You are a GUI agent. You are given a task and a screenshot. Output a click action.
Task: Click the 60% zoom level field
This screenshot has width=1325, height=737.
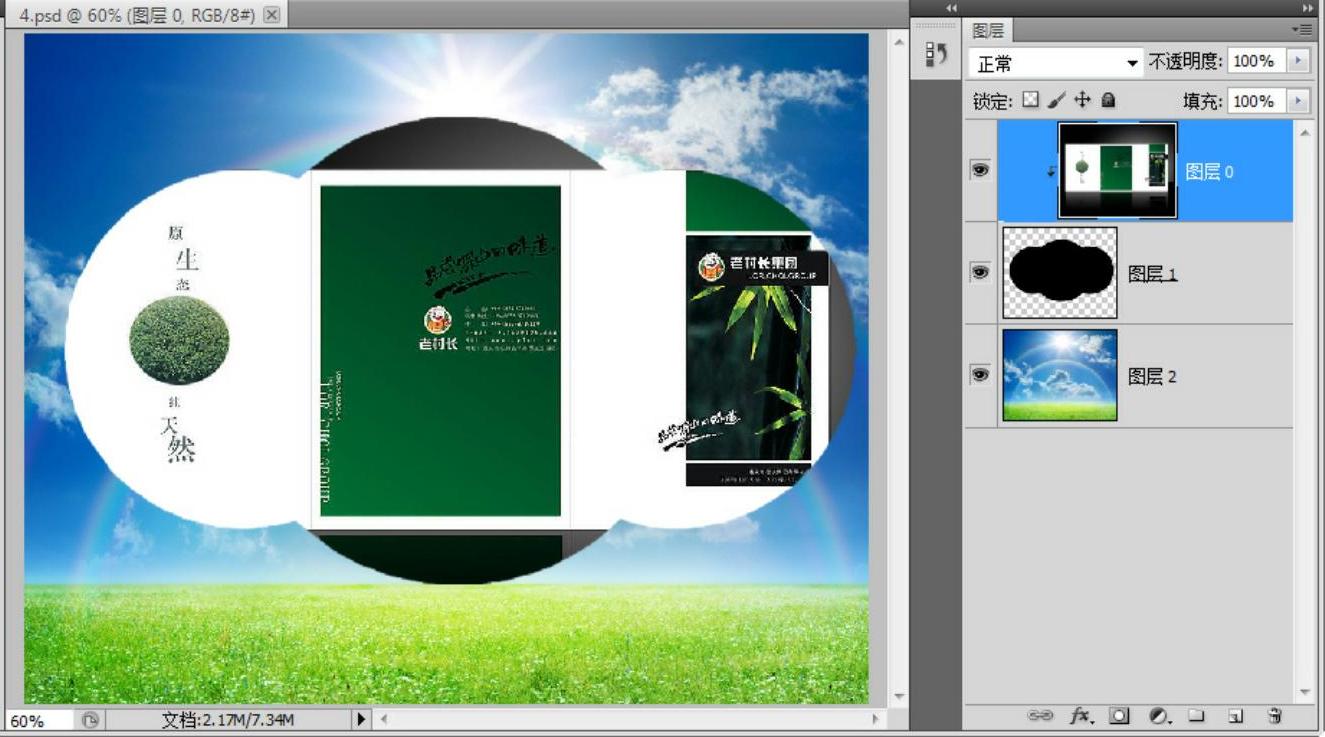38,720
